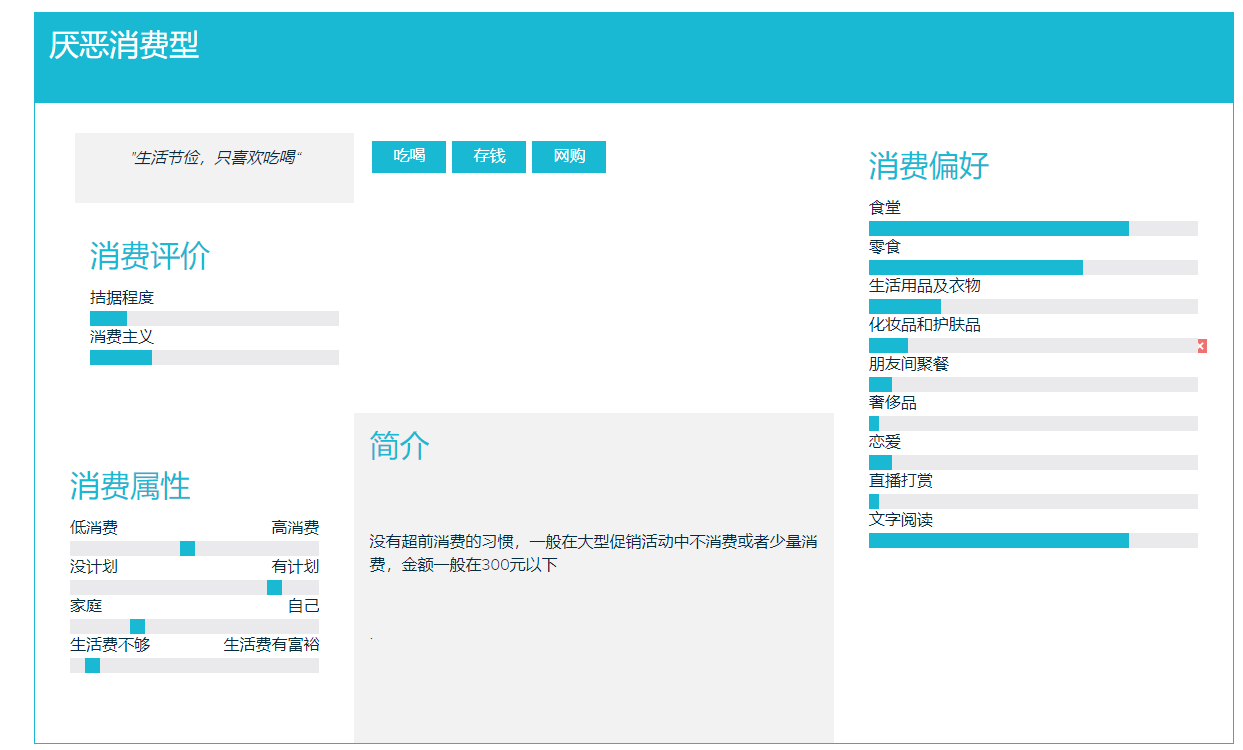Click the 网购 tag button
Screen dimensions: 1243x750
pos(569,157)
